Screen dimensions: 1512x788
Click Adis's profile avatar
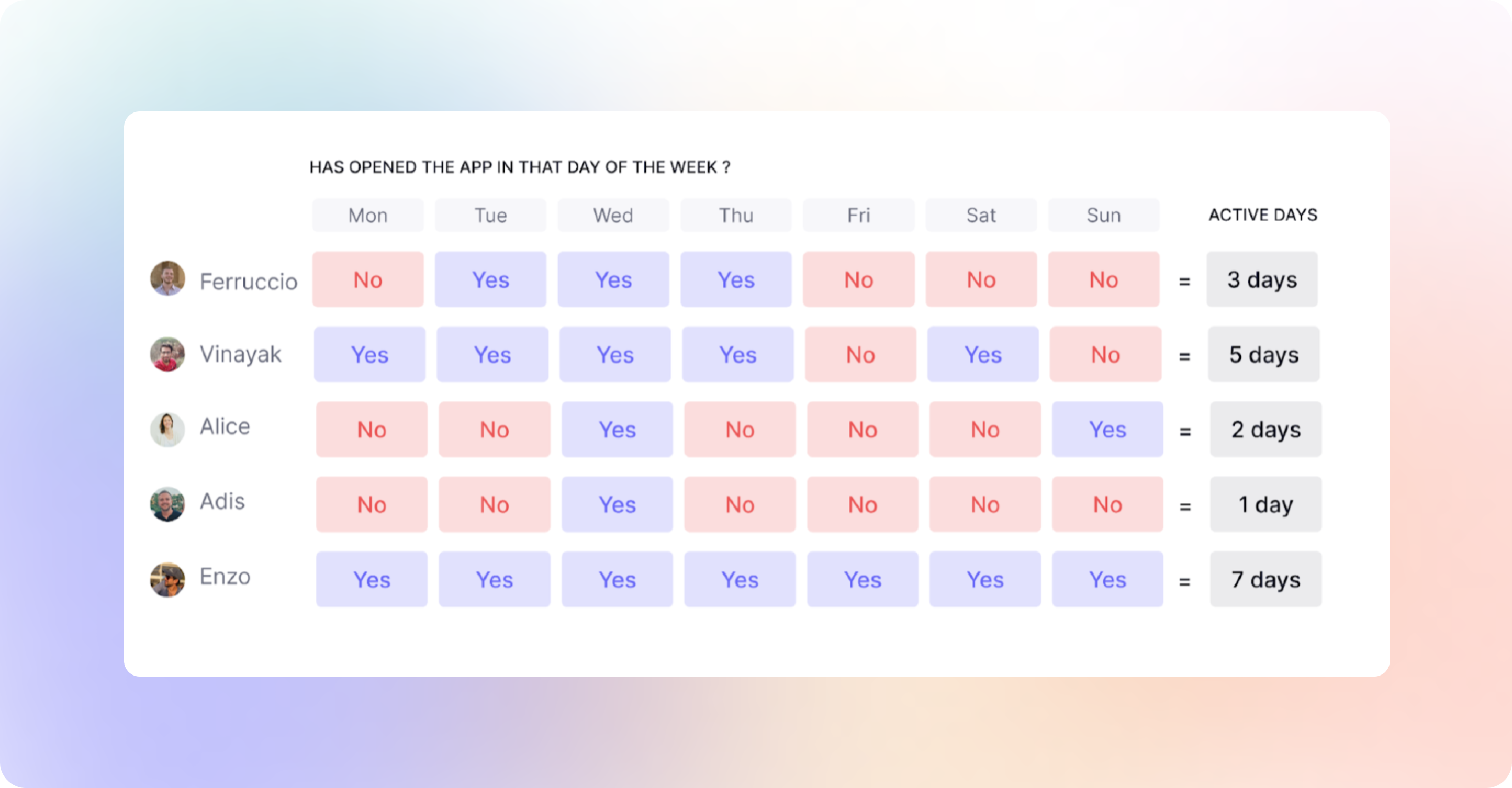[168, 504]
